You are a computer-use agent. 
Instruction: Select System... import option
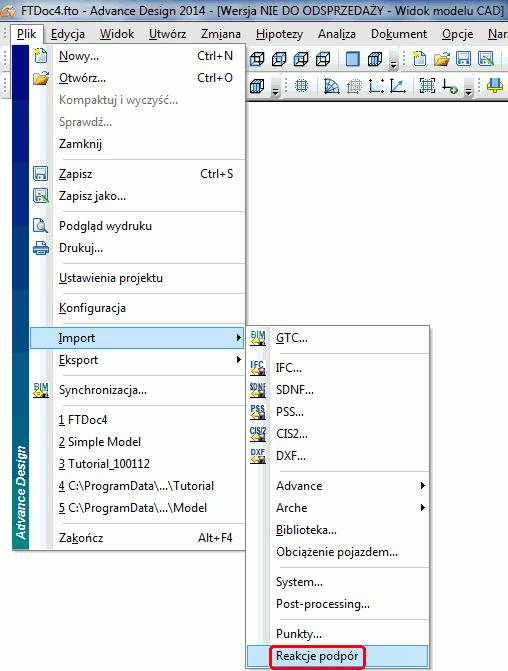point(338,582)
